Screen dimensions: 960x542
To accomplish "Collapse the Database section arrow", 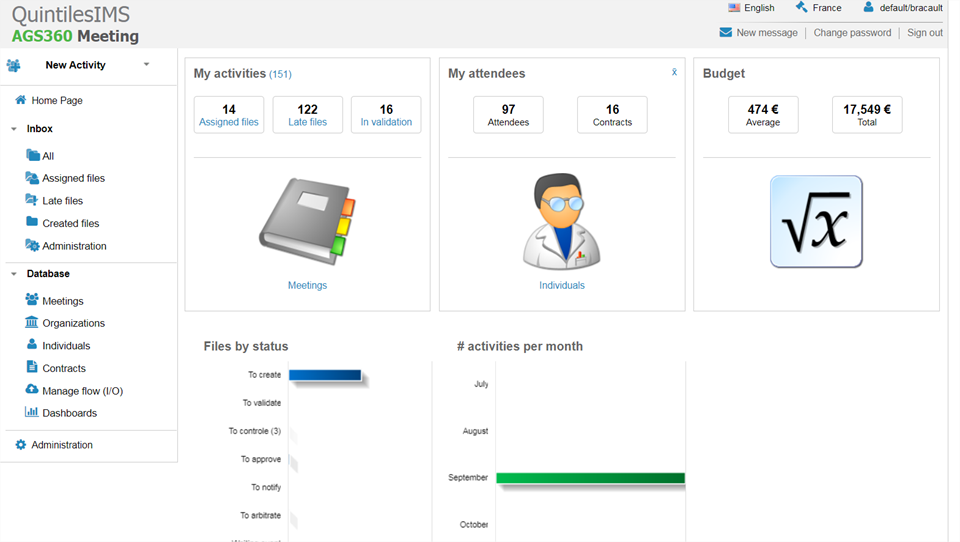I will [x=14, y=274].
